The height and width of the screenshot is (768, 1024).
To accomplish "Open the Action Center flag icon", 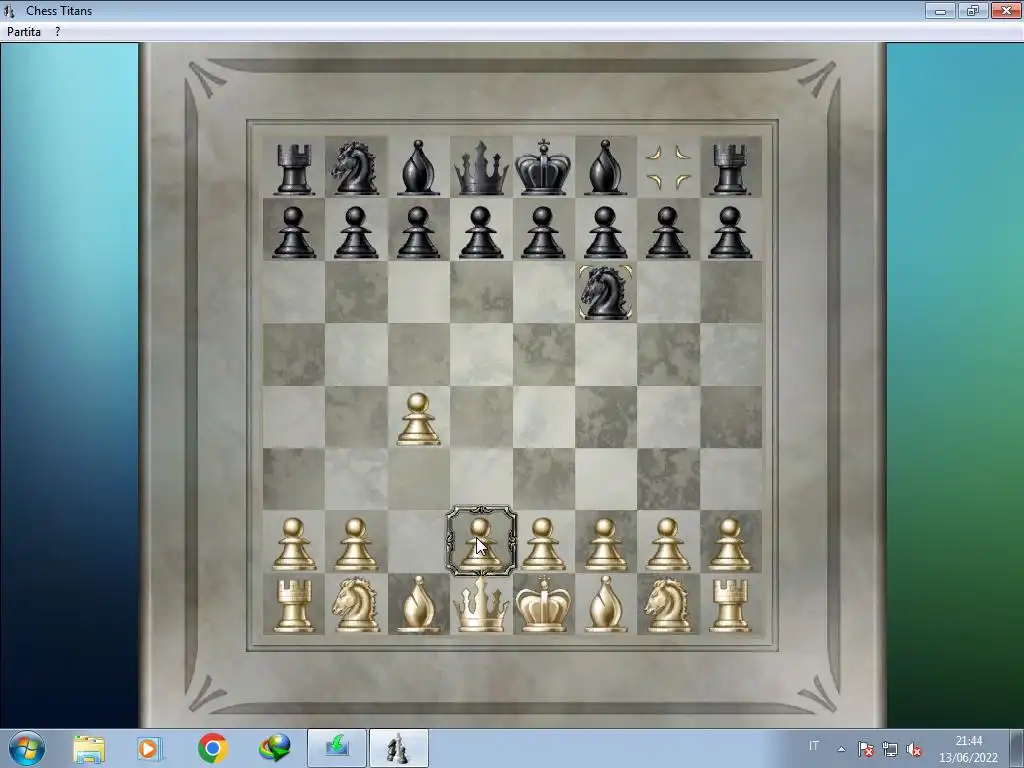I will pyautogui.click(x=866, y=749).
